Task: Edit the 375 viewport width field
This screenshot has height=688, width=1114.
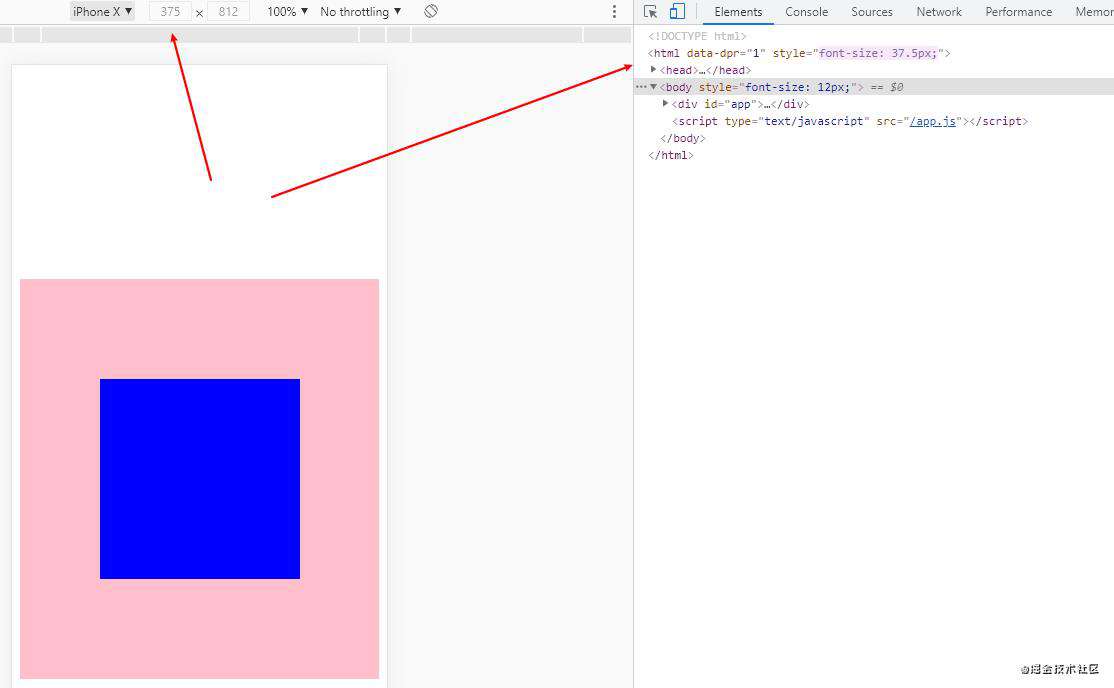Action: (x=171, y=11)
